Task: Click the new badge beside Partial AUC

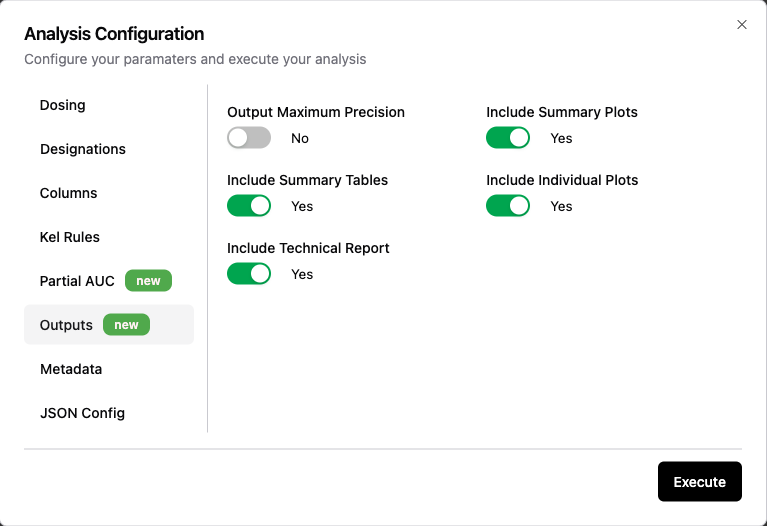Action: pos(148,281)
